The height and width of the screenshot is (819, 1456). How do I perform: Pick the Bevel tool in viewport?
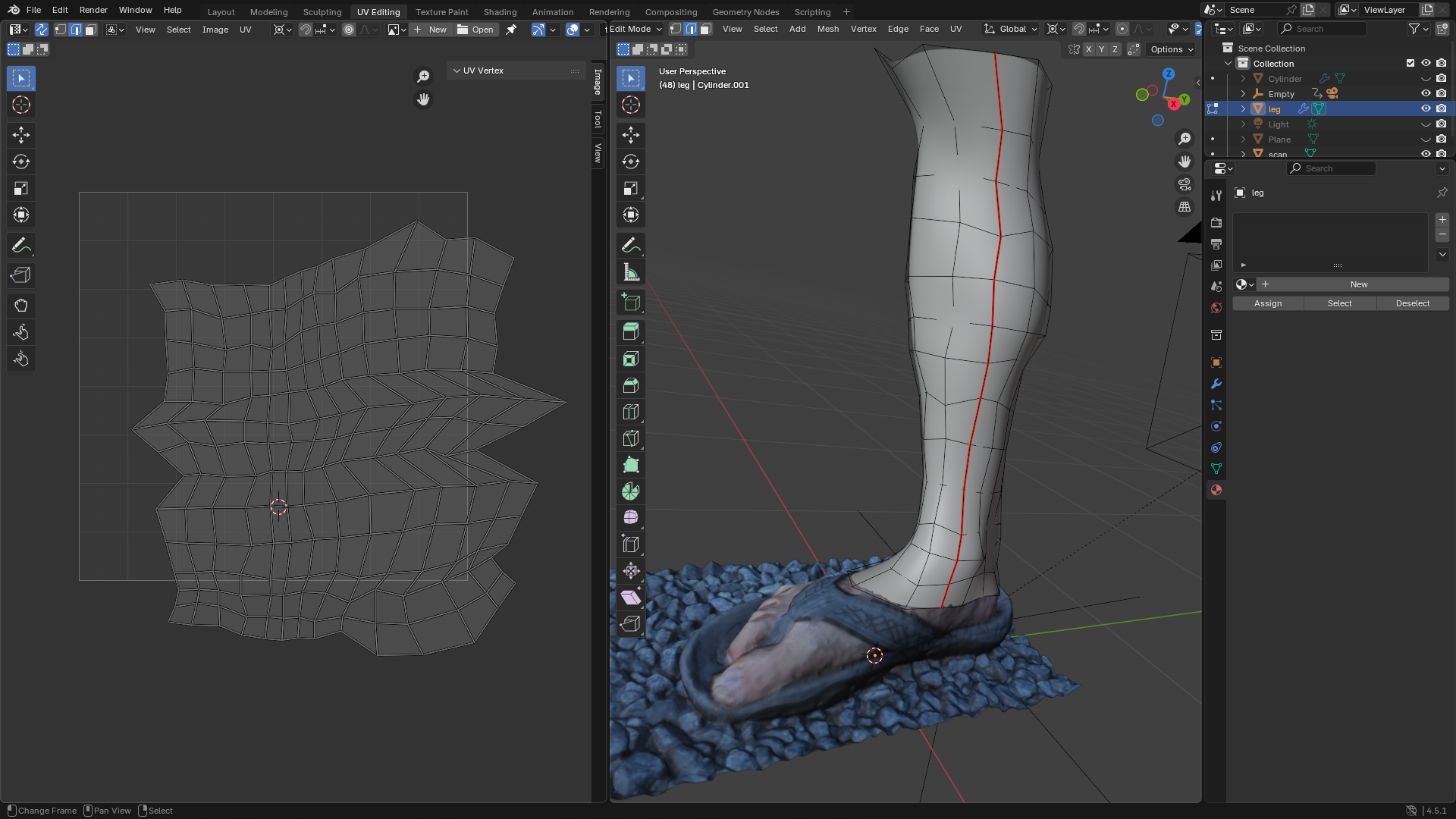click(630, 385)
